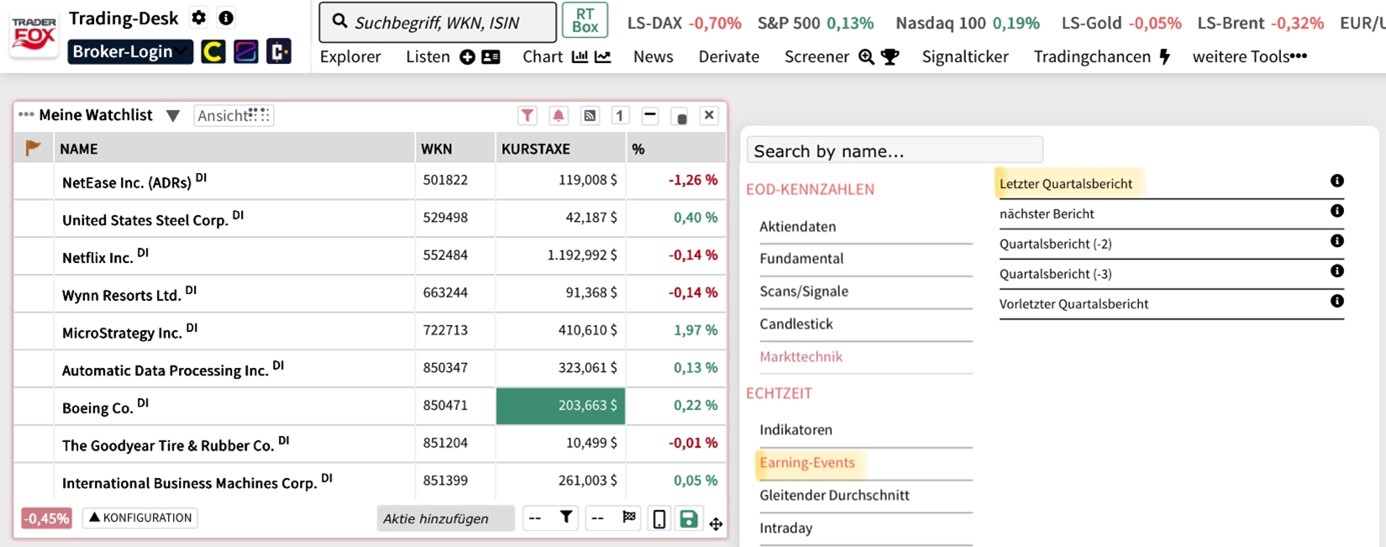Image resolution: width=1386 pixels, height=547 pixels.
Task: Open the Signalticker menu
Action: pyautogui.click(x=965, y=57)
